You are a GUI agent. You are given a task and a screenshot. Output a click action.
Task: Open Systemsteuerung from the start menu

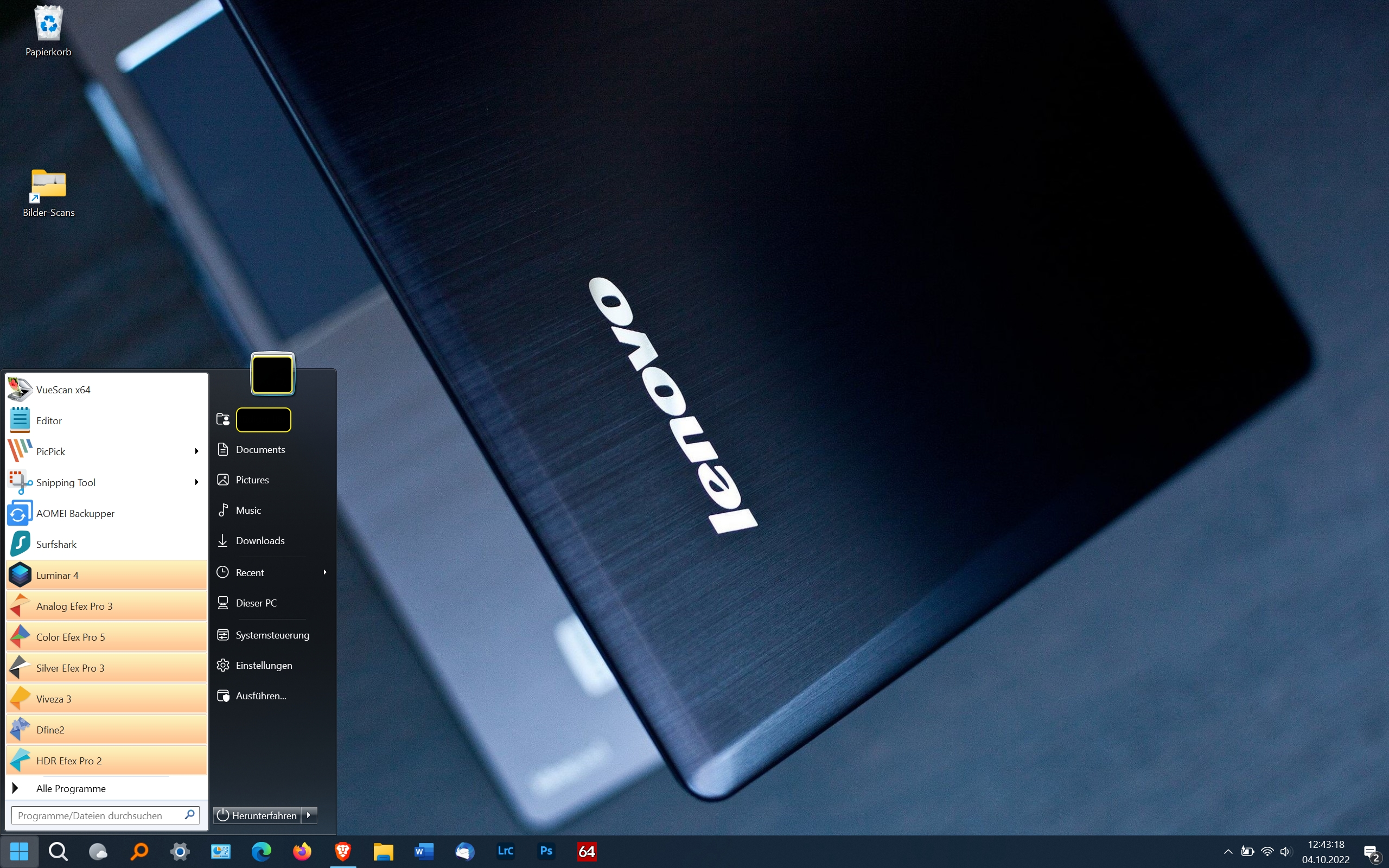pyautogui.click(x=272, y=635)
